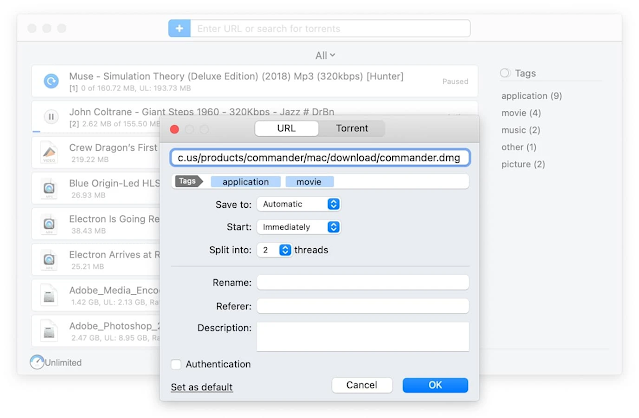Switch to the Torrent tab
The height and width of the screenshot is (418, 639).
pyautogui.click(x=352, y=128)
